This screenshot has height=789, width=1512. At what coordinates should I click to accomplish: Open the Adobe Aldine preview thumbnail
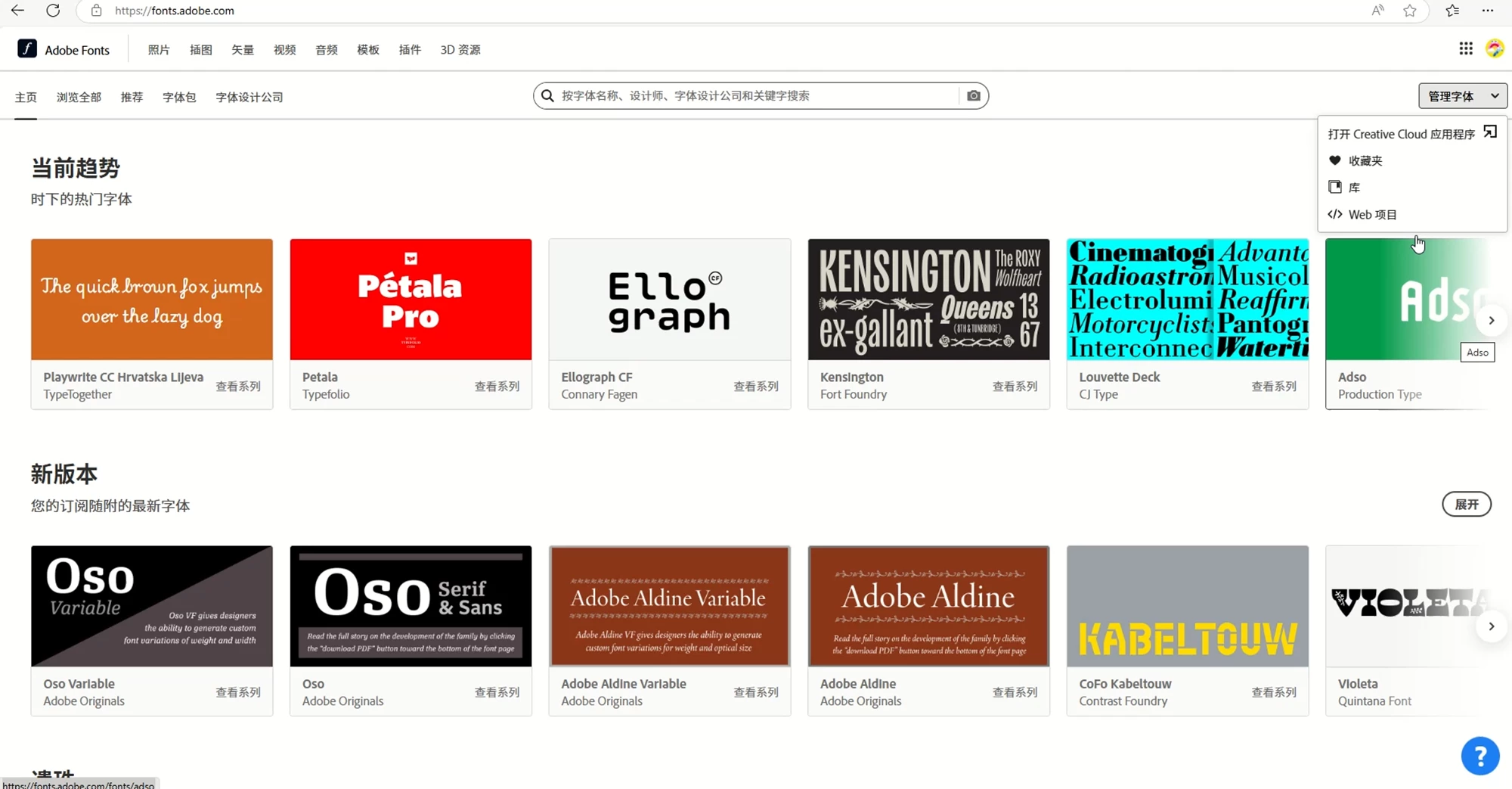pyautogui.click(x=928, y=606)
